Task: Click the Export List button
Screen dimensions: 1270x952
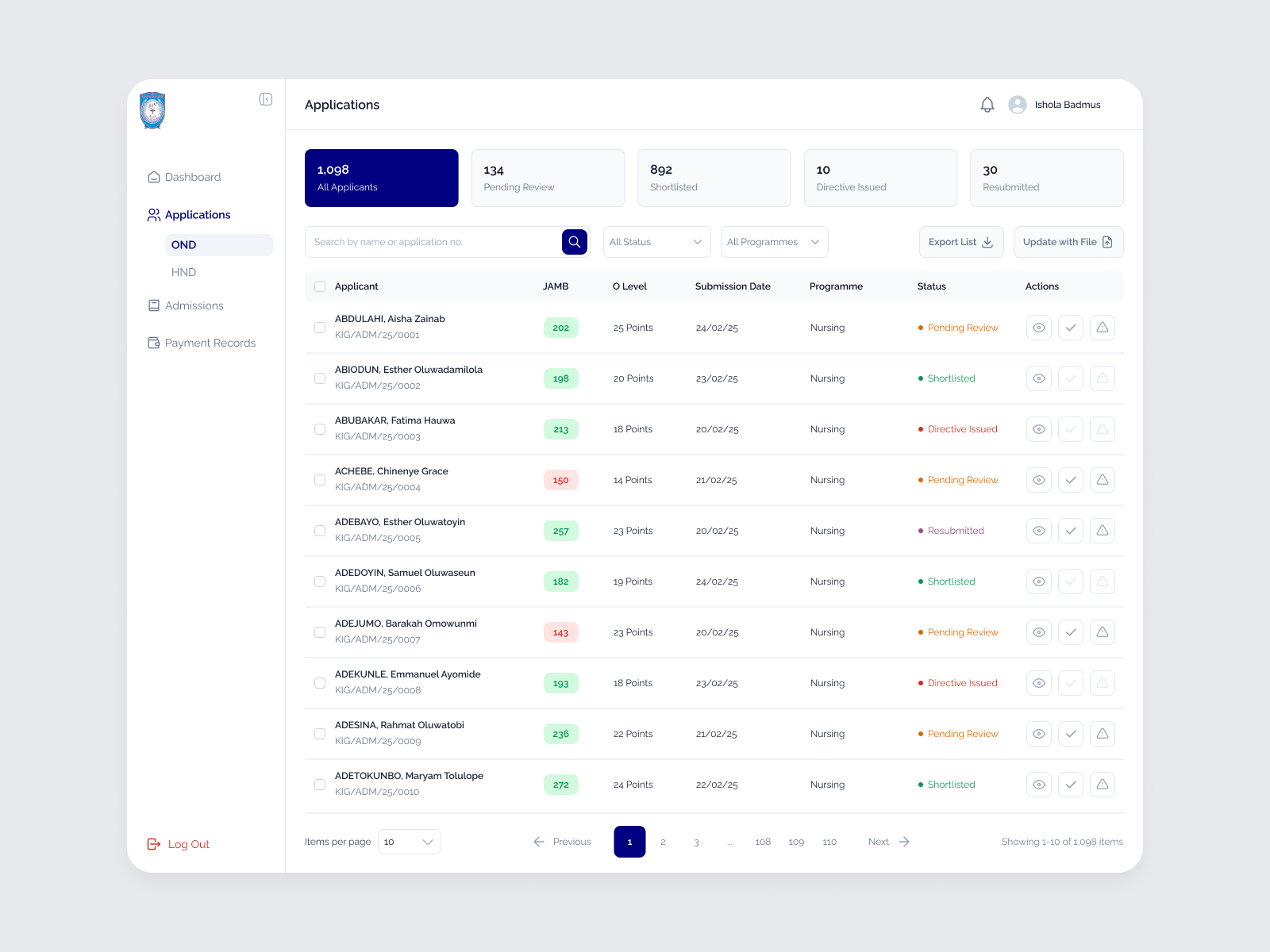Action: click(x=961, y=242)
